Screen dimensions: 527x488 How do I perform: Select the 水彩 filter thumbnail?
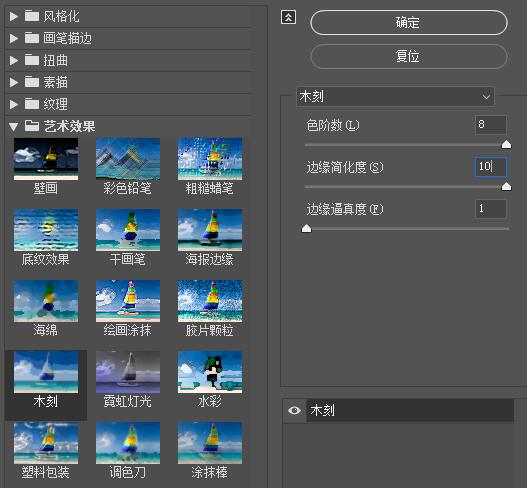click(x=210, y=372)
